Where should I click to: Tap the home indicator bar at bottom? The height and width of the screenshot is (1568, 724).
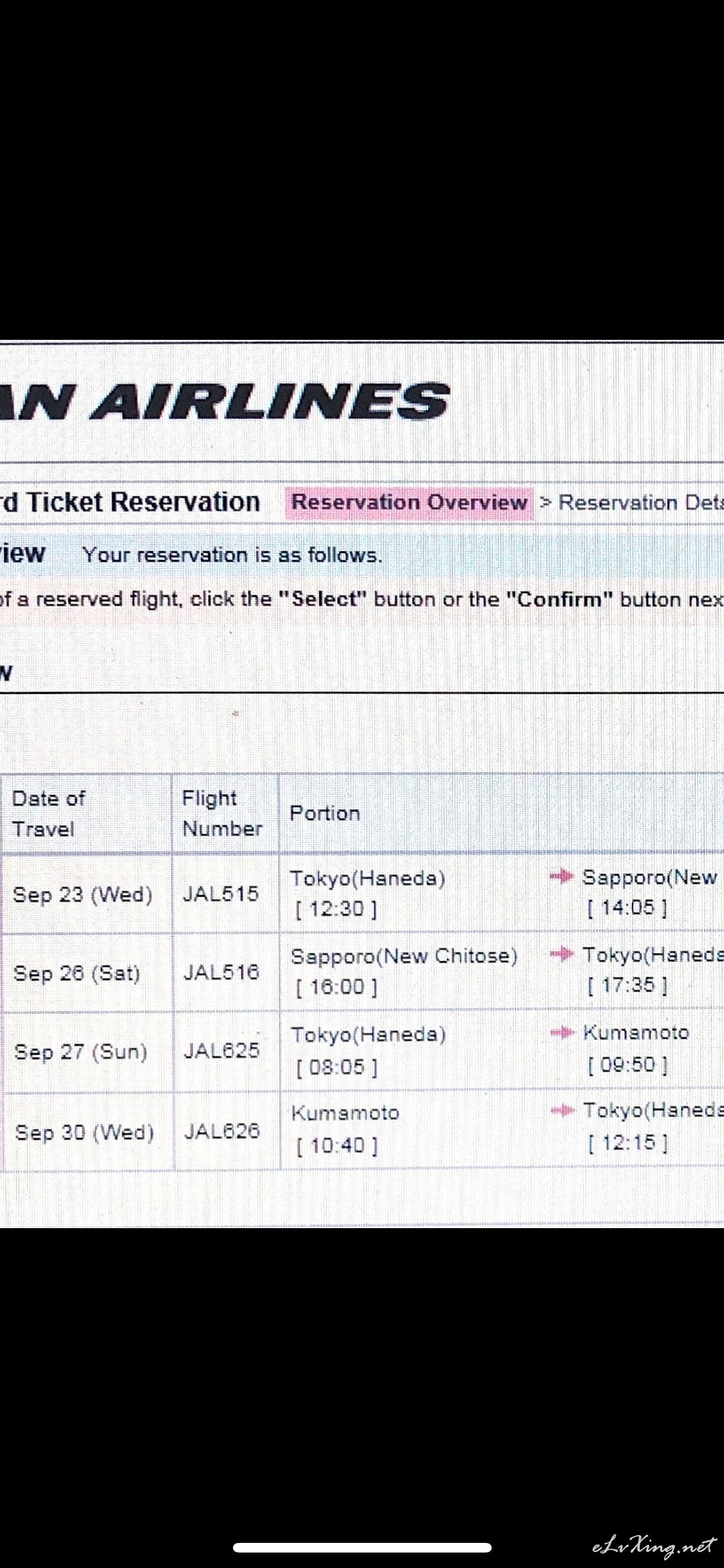362,1547
